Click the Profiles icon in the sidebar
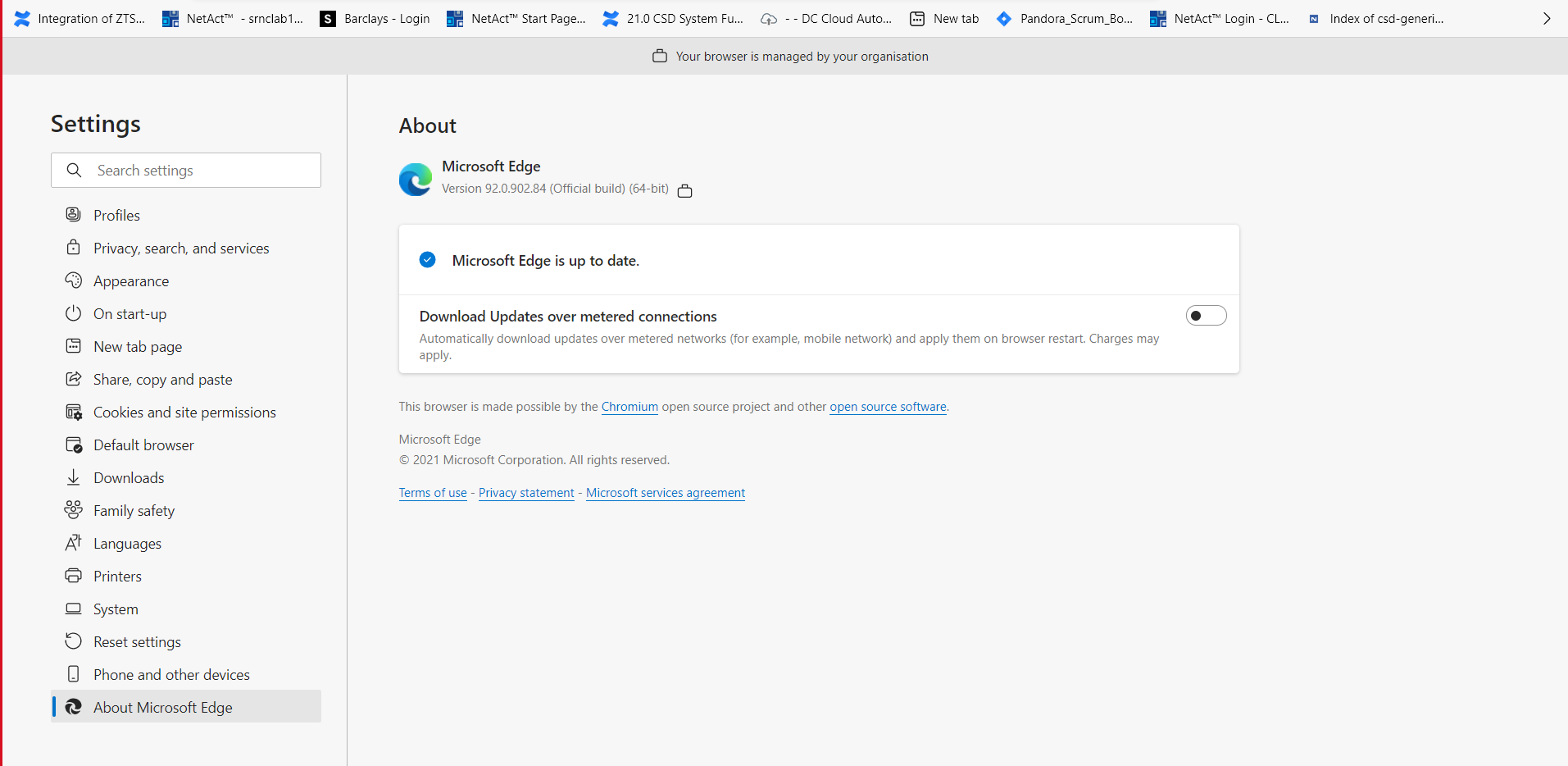 pyautogui.click(x=74, y=214)
